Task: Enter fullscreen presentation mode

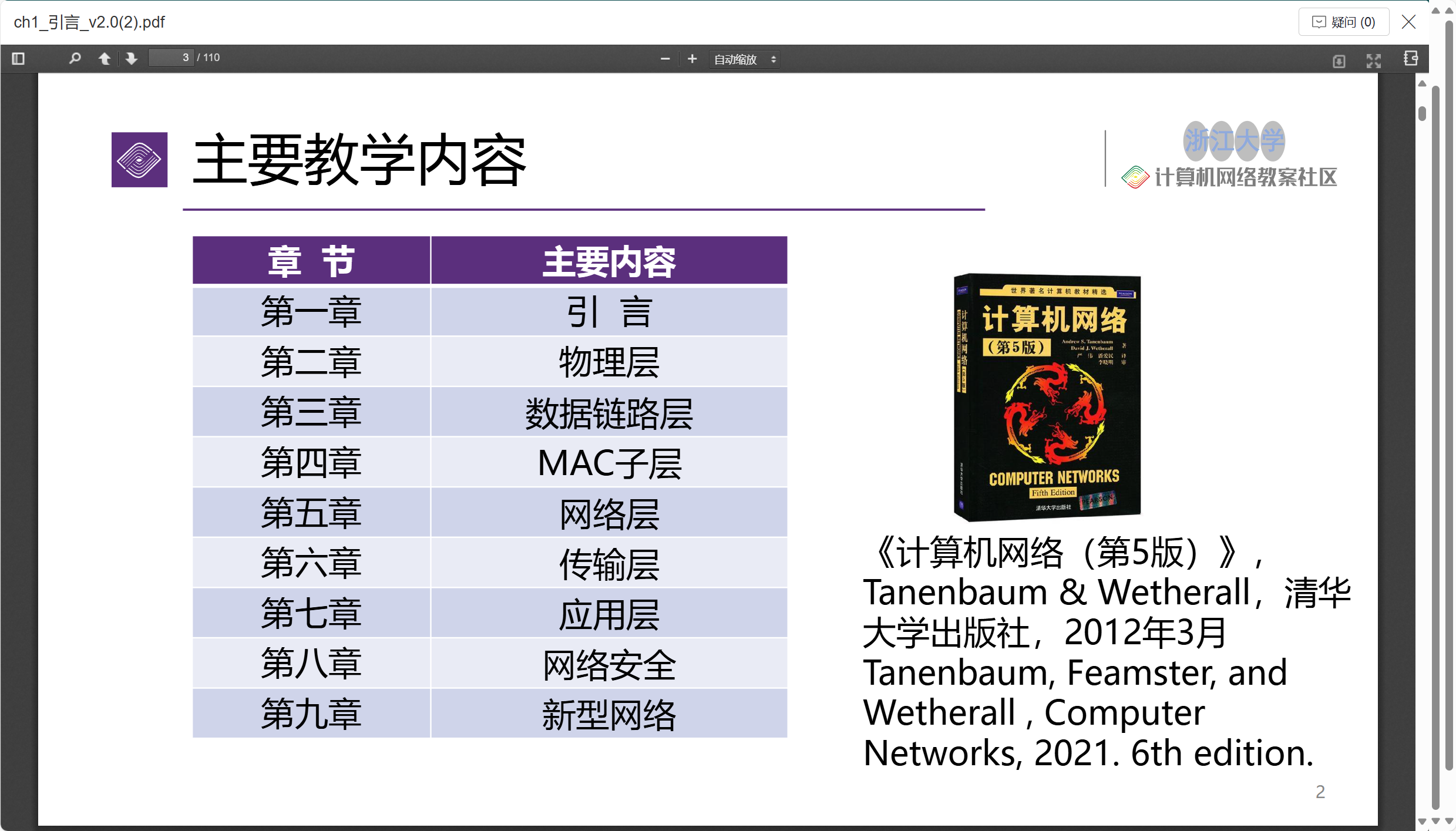Action: (x=1373, y=60)
